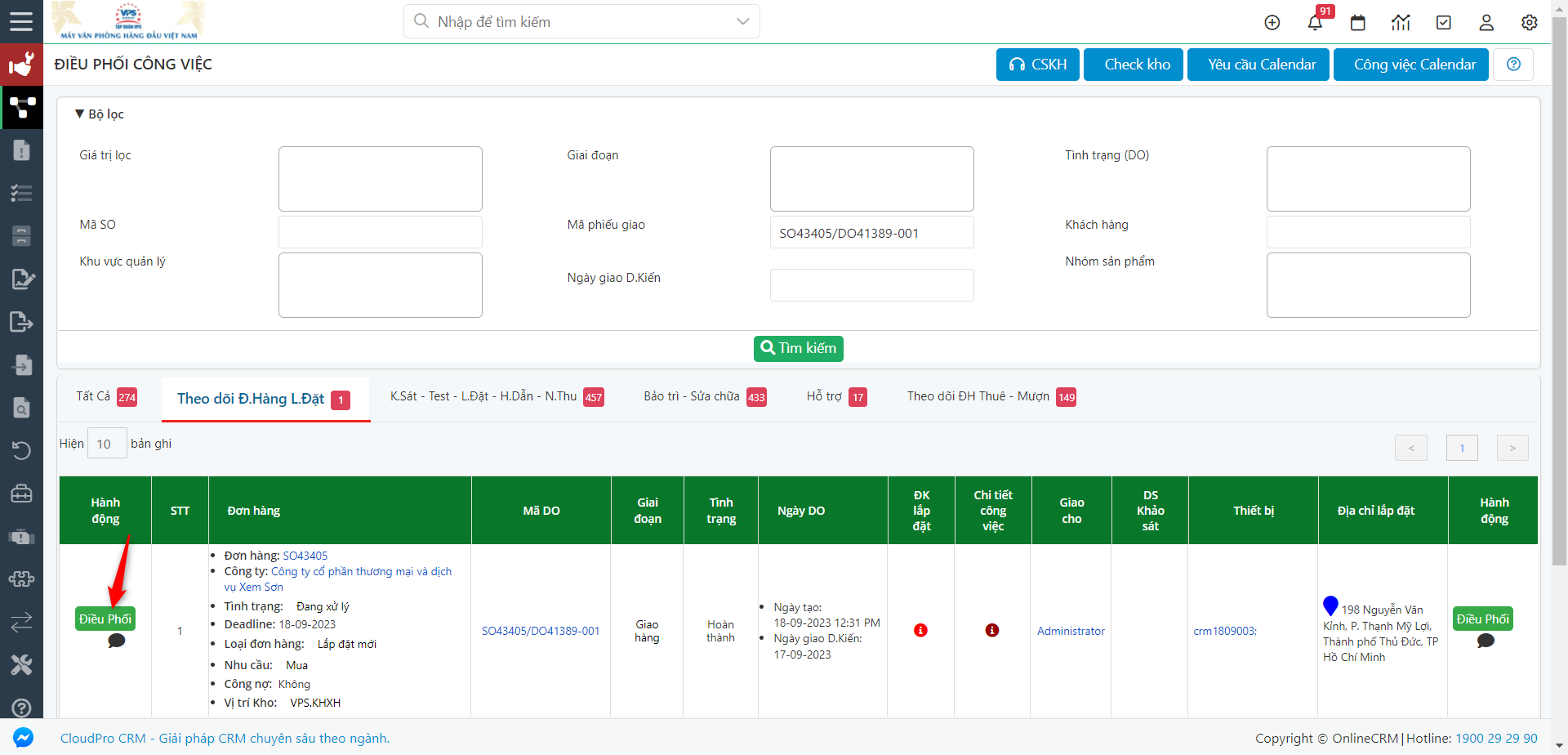The height and width of the screenshot is (755, 1568).
Task: Click the Check kho button
Action: click(1134, 65)
